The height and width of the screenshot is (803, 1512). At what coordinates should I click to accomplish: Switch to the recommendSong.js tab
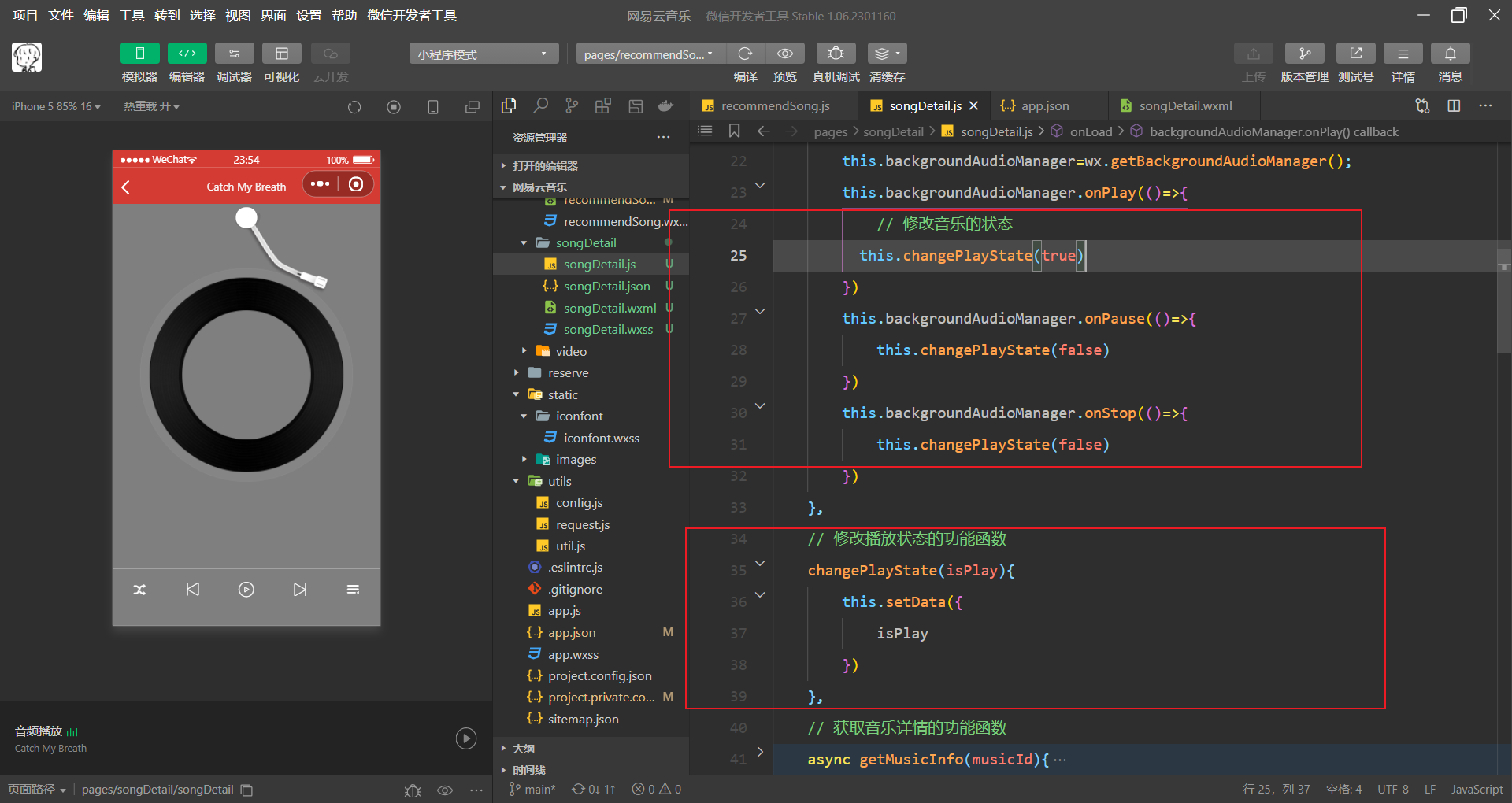point(774,105)
